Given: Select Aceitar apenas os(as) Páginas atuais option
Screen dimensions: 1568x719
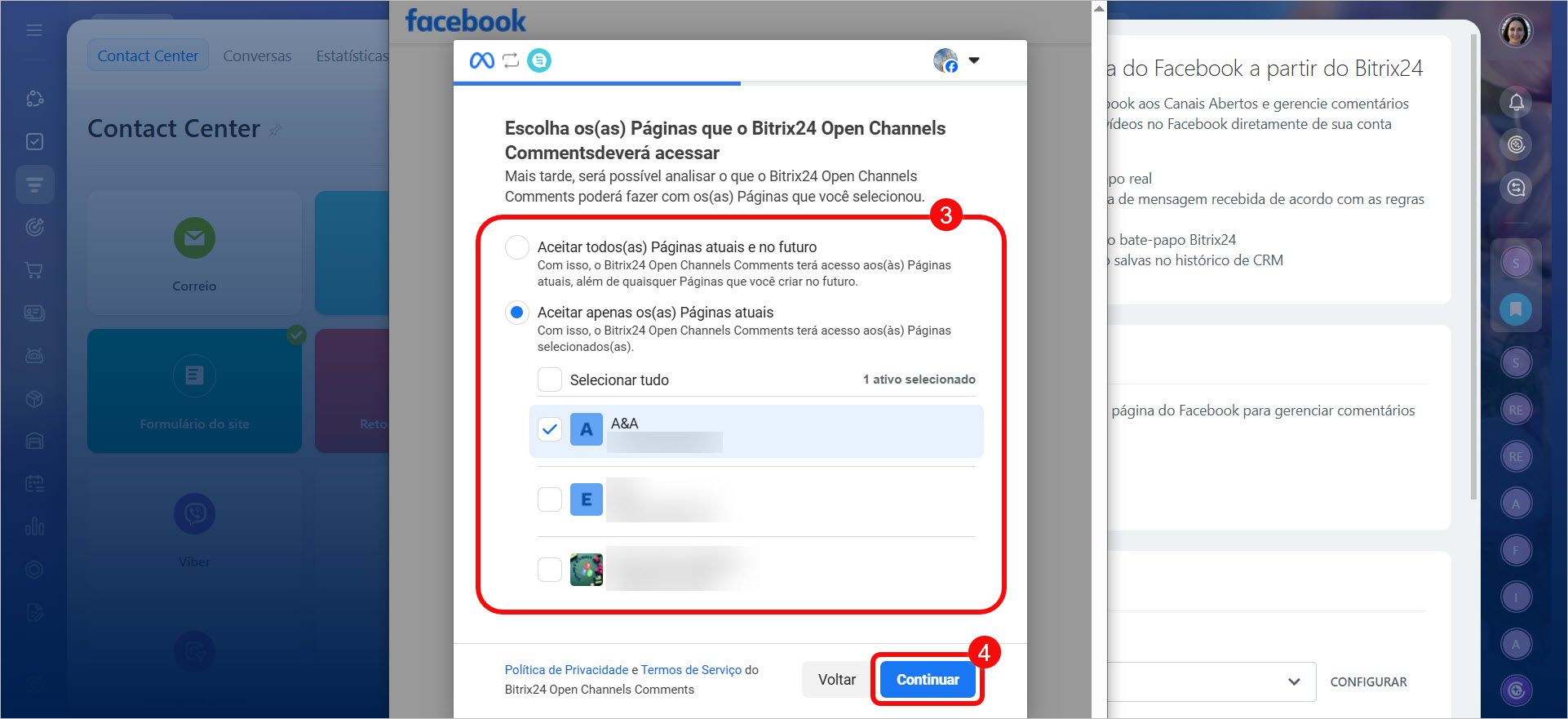Looking at the screenshot, I should [x=517, y=312].
